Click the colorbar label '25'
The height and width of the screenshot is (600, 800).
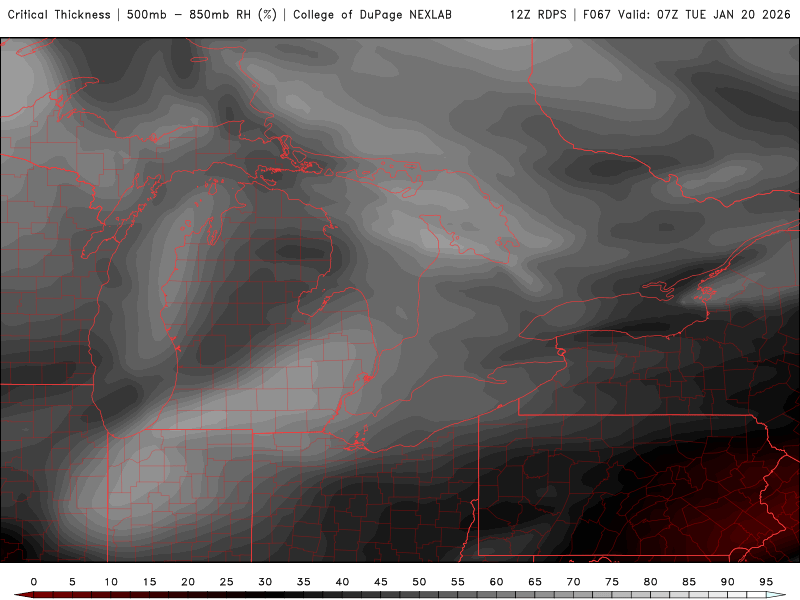coord(227,582)
